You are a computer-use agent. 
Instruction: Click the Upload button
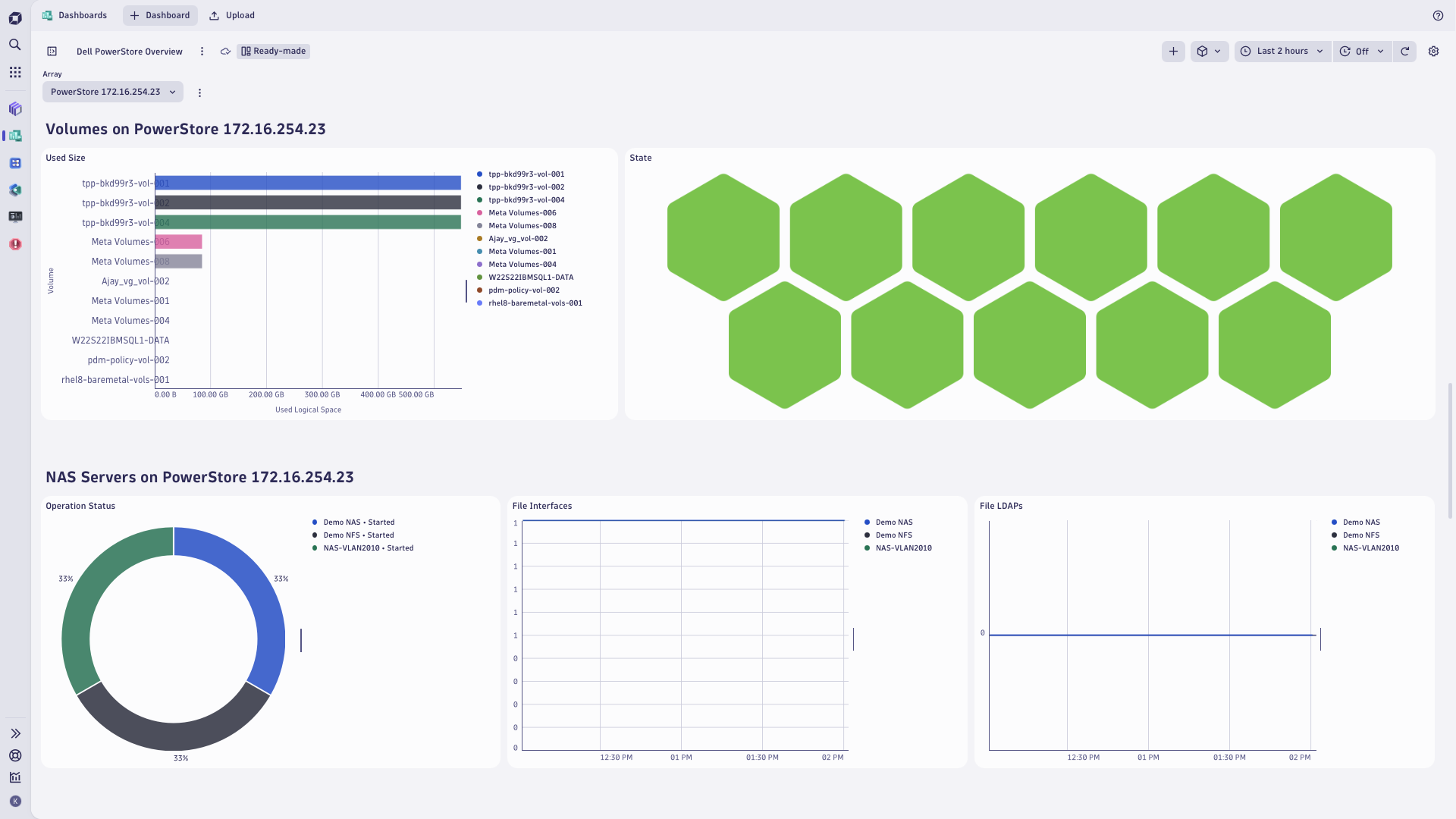[x=232, y=15]
